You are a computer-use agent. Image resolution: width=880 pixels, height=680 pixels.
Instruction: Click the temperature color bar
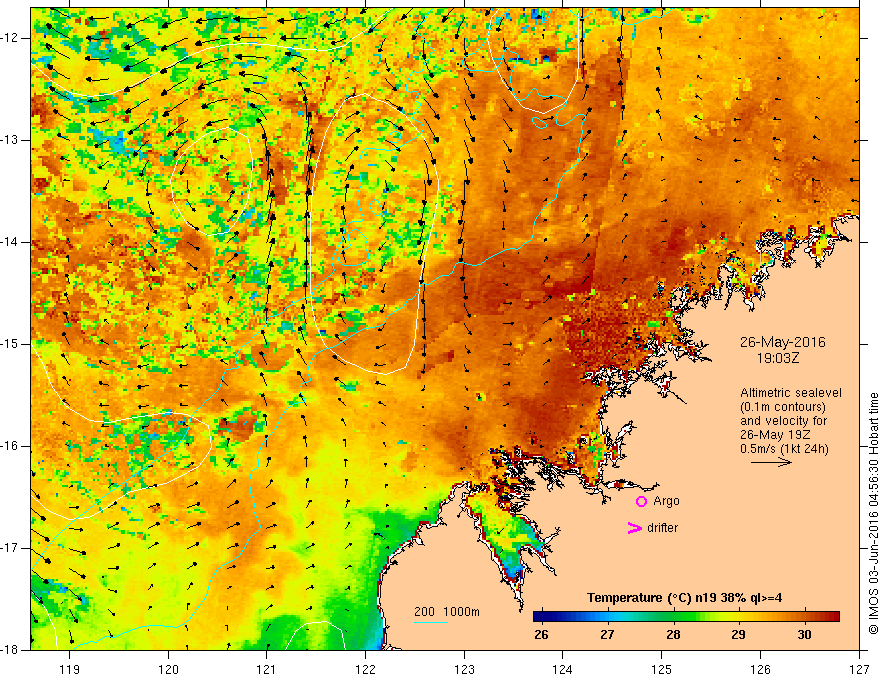[686, 617]
